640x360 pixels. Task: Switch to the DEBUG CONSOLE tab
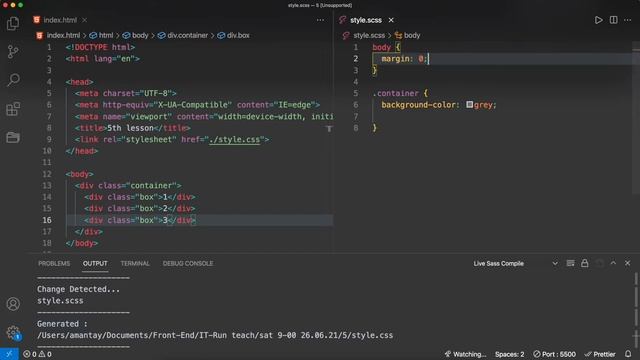[188, 264]
